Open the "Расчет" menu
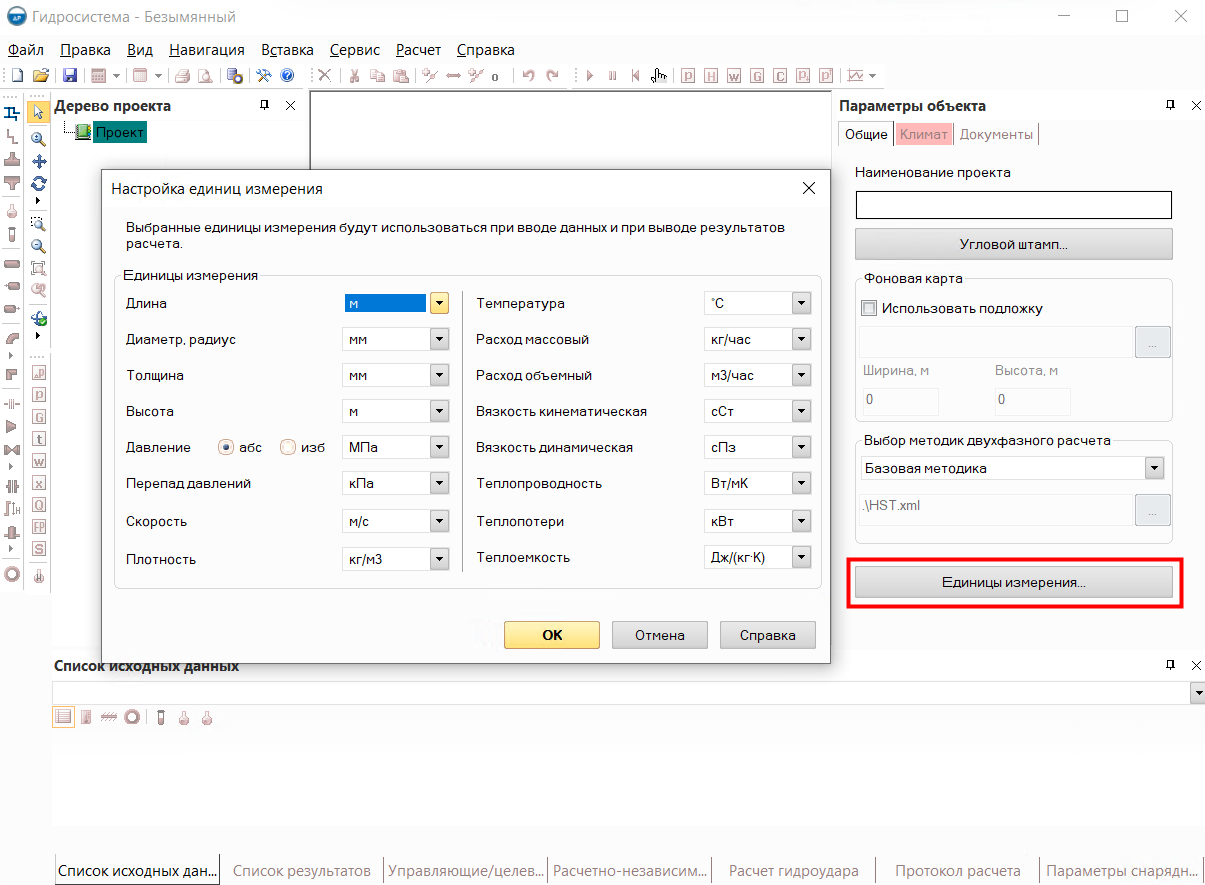 click(x=418, y=49)
